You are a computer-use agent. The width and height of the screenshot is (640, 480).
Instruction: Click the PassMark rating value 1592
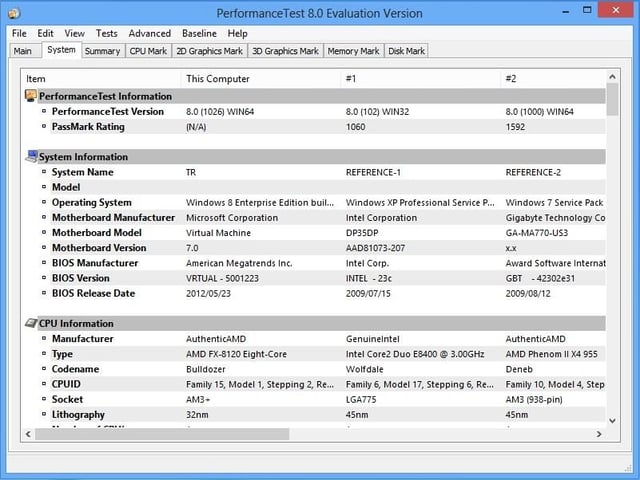pyautogui.click(x=515, y=127)
